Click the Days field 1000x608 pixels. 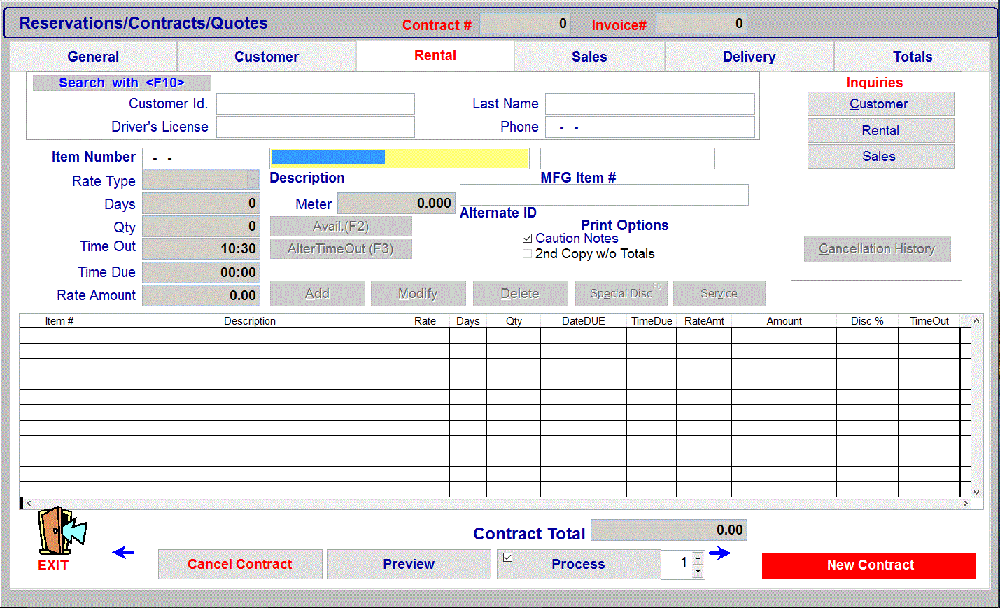[200, 204]
